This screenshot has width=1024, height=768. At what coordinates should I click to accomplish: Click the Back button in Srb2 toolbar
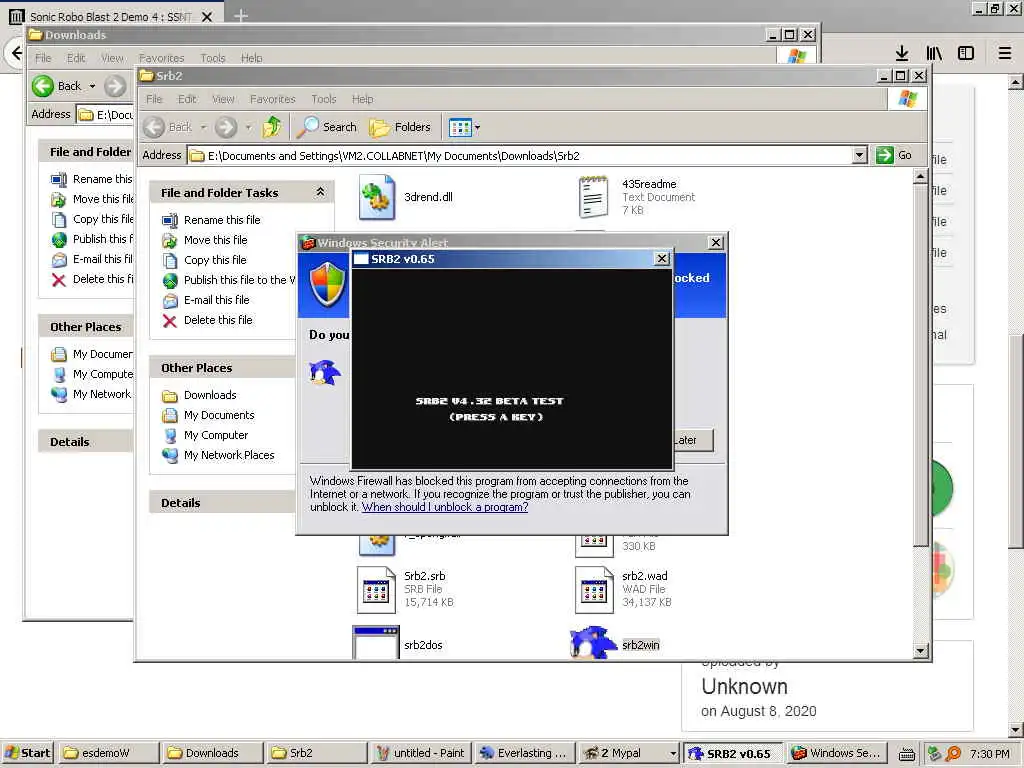click(168, 127)
